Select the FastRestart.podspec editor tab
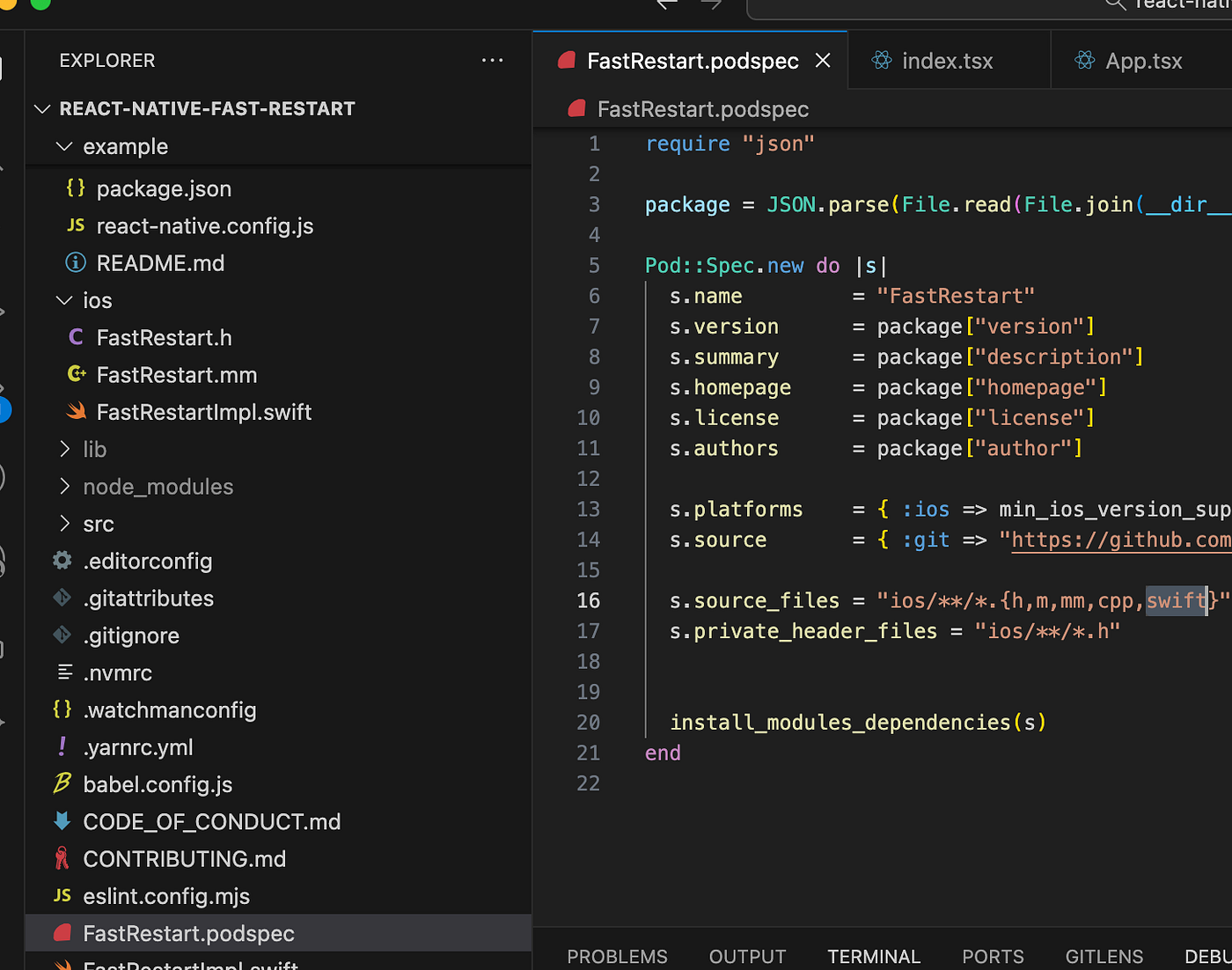This screenshot has width=1232, height=970. pyautogui.click(x=691, y=61)
